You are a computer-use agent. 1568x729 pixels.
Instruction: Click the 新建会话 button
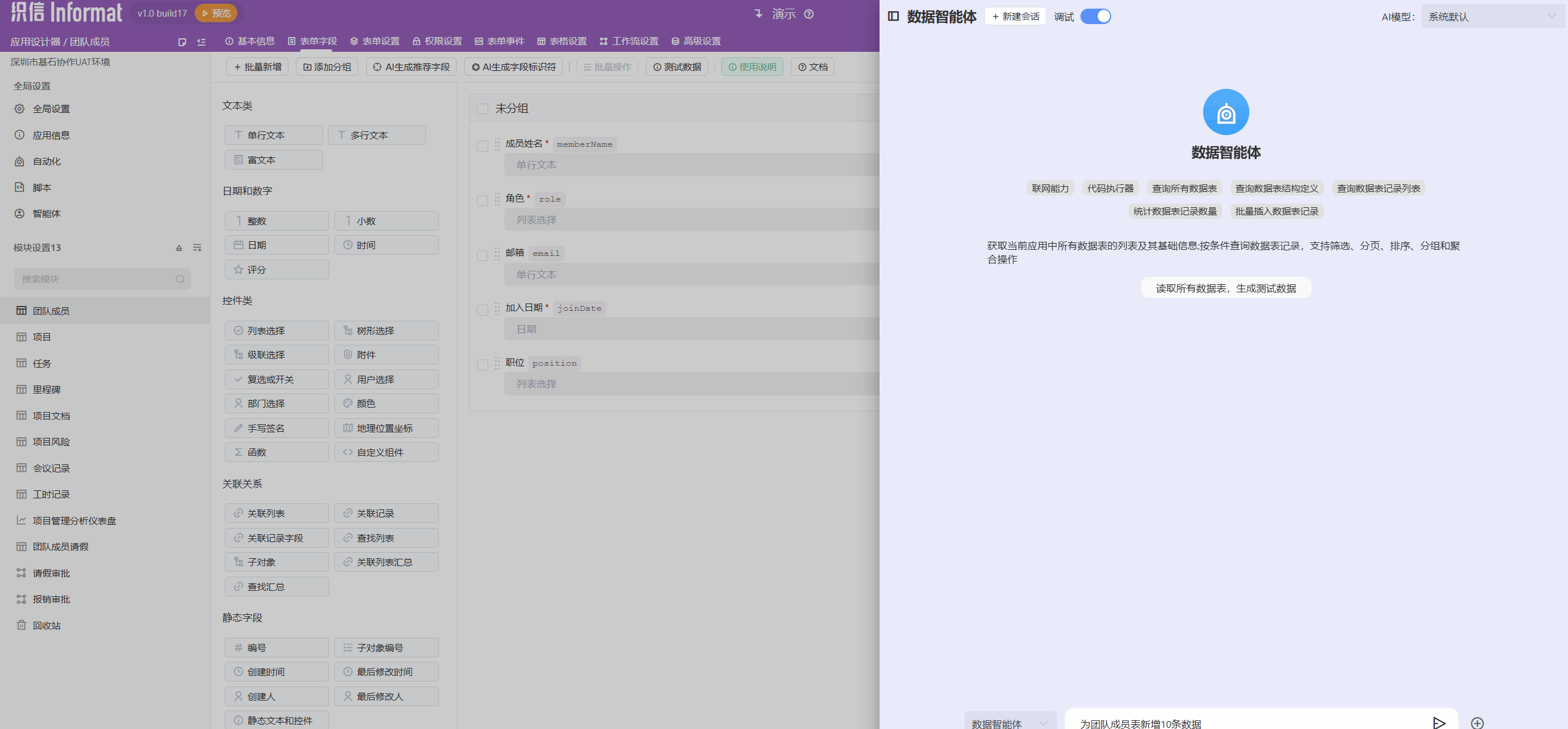(1015, 17)
